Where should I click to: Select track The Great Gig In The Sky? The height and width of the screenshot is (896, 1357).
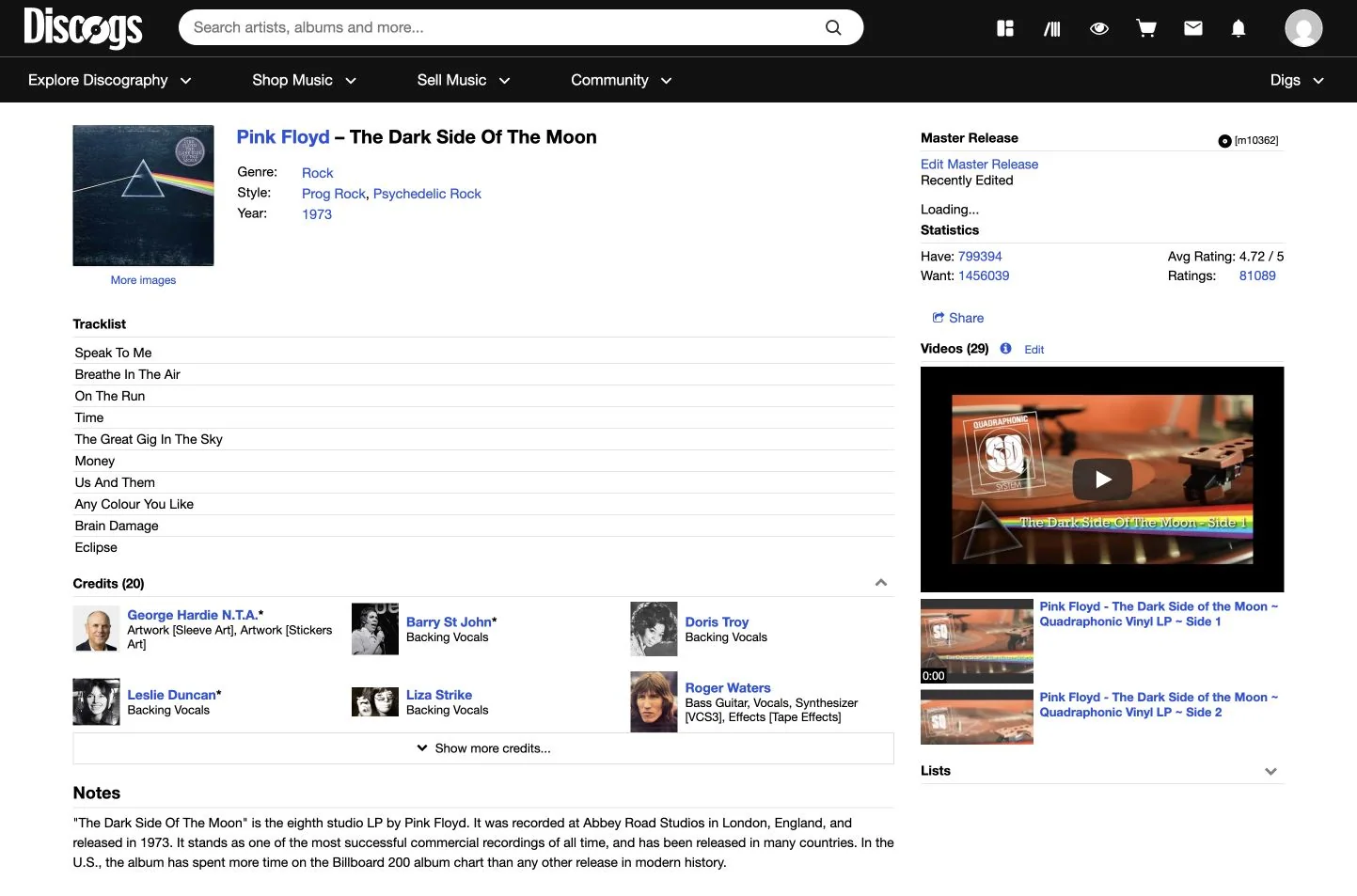pyautogui.click(x=149, y=439)
